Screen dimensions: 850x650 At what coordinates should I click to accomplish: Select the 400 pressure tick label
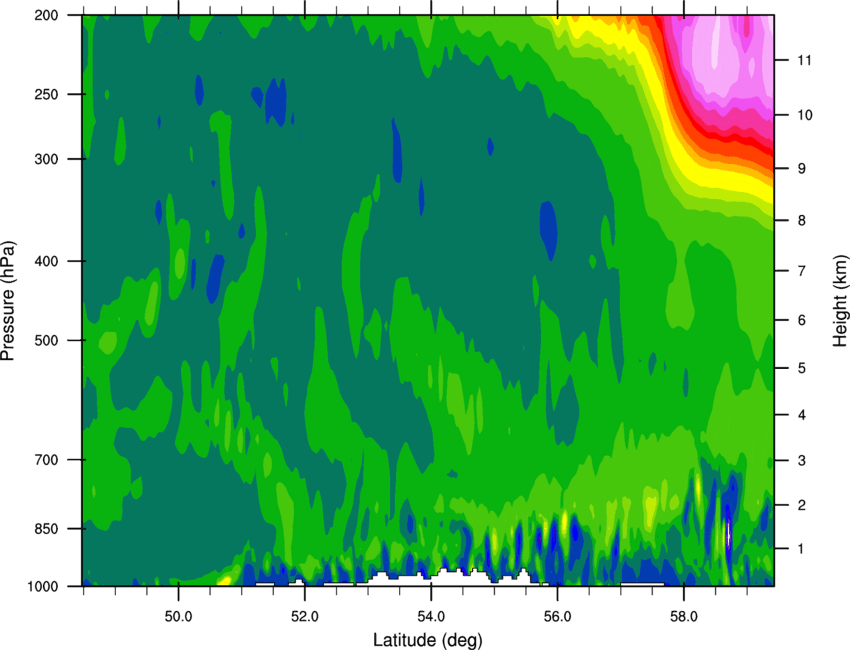tap(46, 261)
